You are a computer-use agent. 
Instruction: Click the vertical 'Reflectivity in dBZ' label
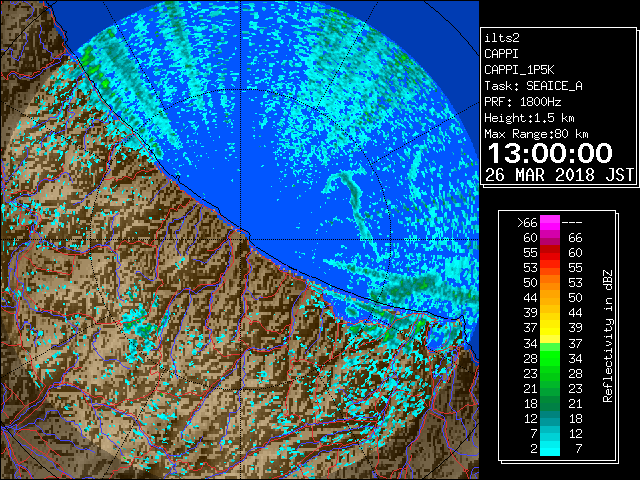click(x=607, y=336)
